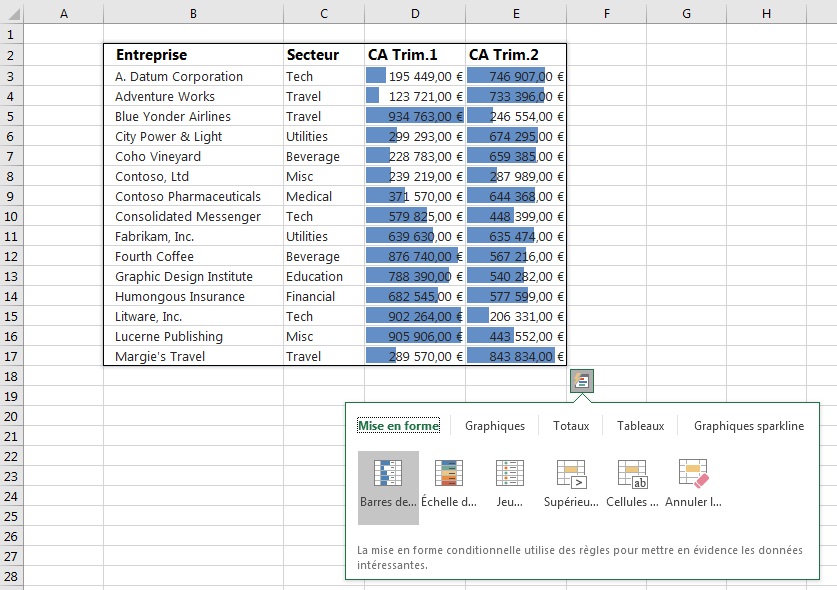The width and height of the screenshot is (837, 590).
Task: Choose the Cellules contenant text rule
Action: point(632,487)
